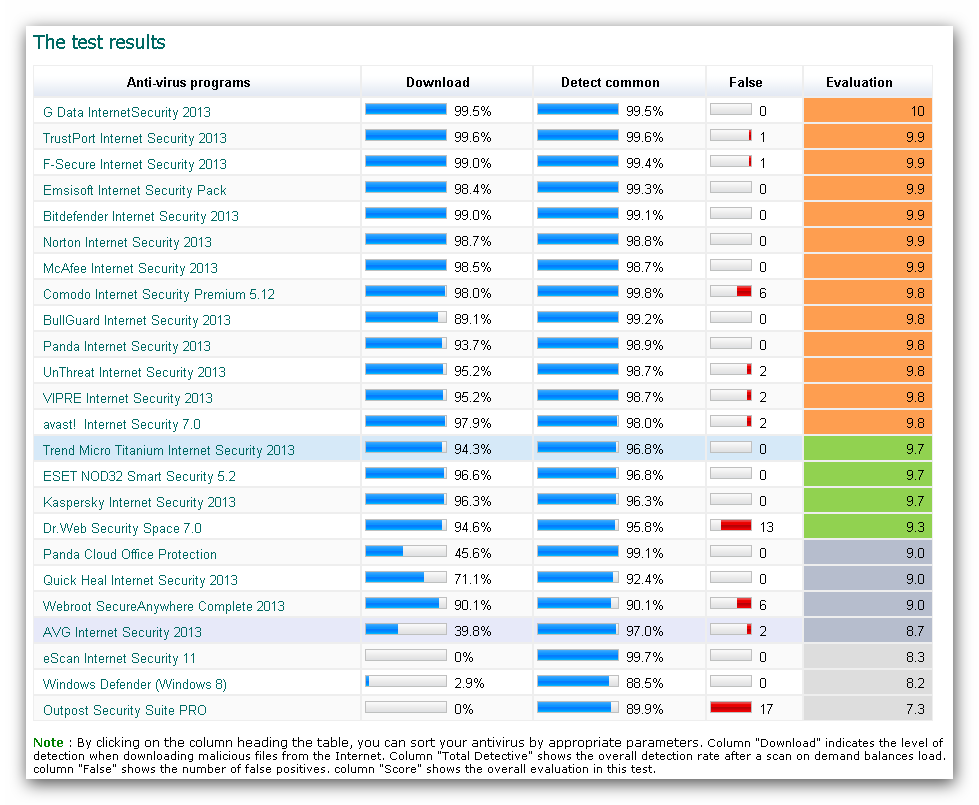Click the Anti-virus programs column header
Screen dimensions: 979x805
click(x=188, y=82)
